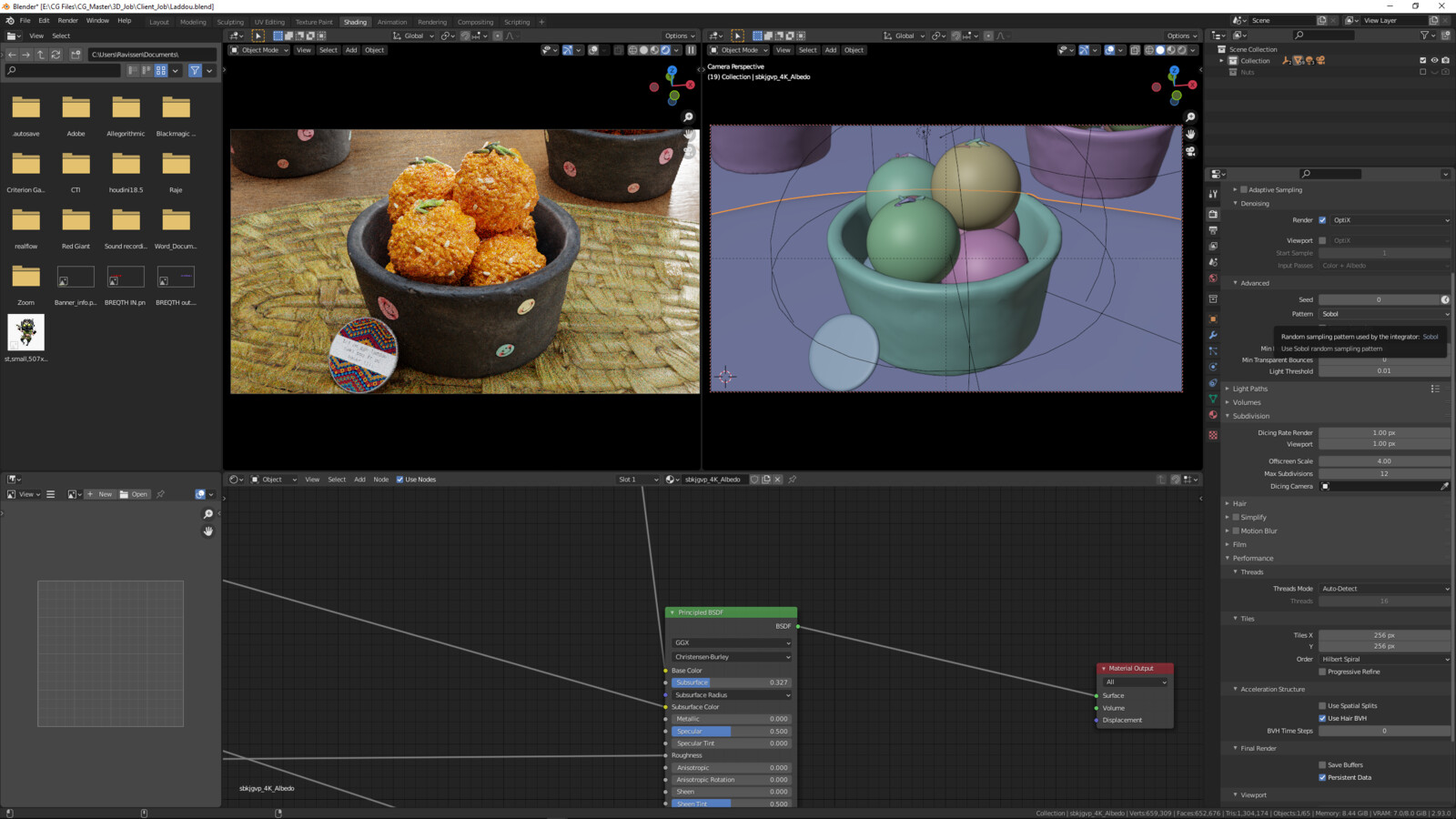The image size is (1456, 819).
Task: Enable Save Buffers checkbox
Action: (1322, 764)
